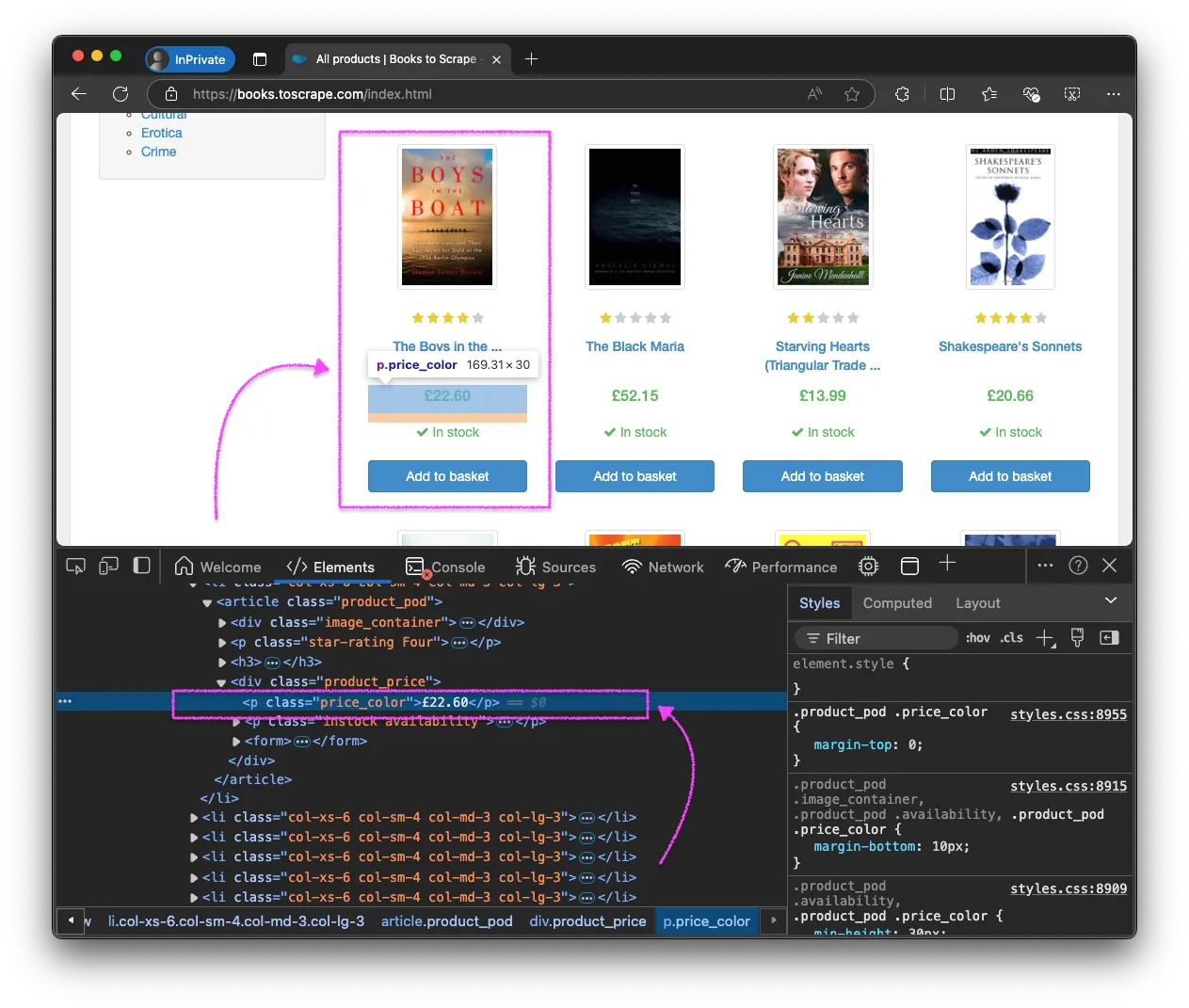Select article.product_pod breadcrumb
Screen dimensions: 1189x1008
(x=447, y=921)
